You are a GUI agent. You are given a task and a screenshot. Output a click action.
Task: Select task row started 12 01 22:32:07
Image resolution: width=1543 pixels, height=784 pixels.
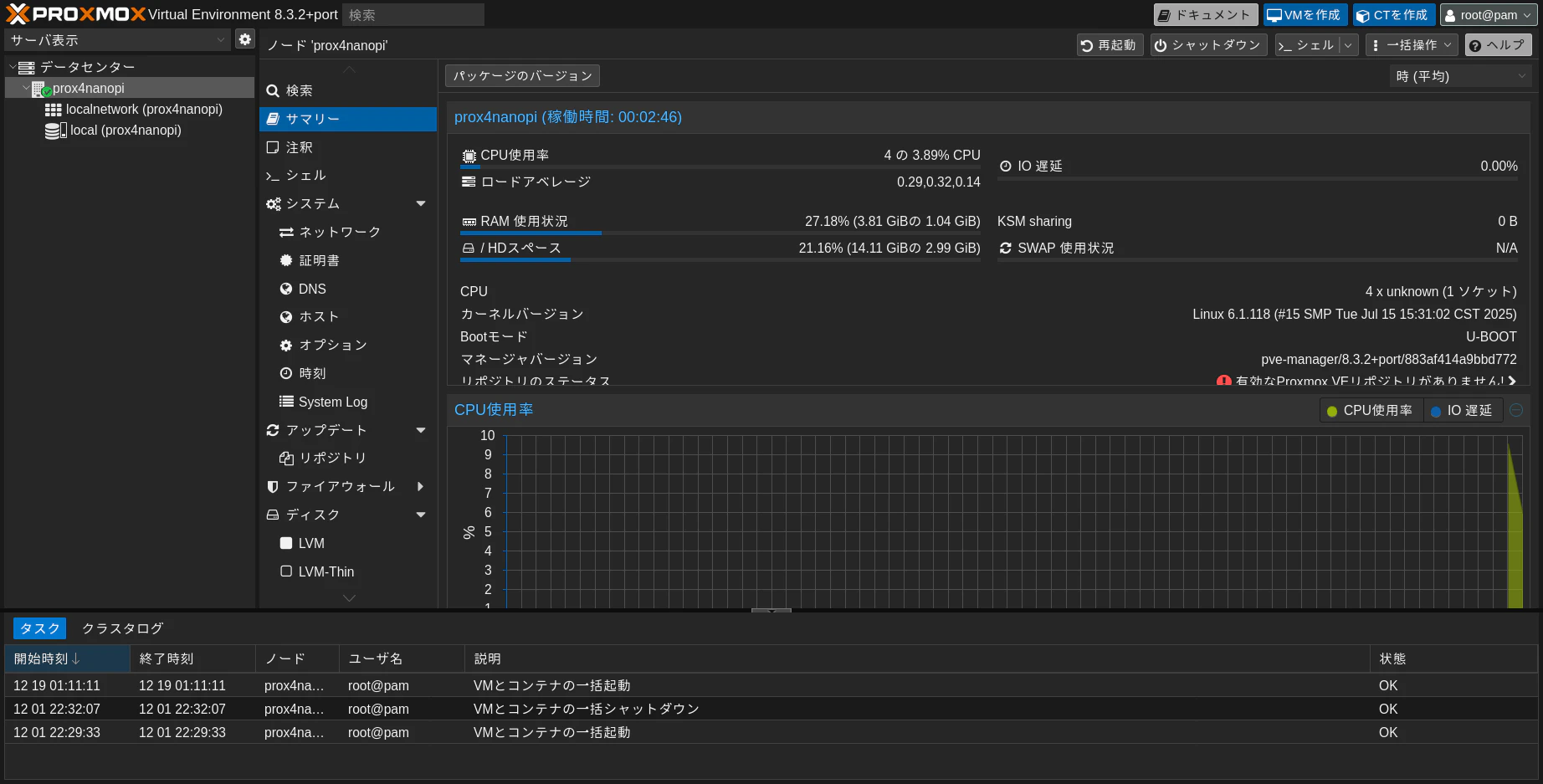tap(771, 709)
